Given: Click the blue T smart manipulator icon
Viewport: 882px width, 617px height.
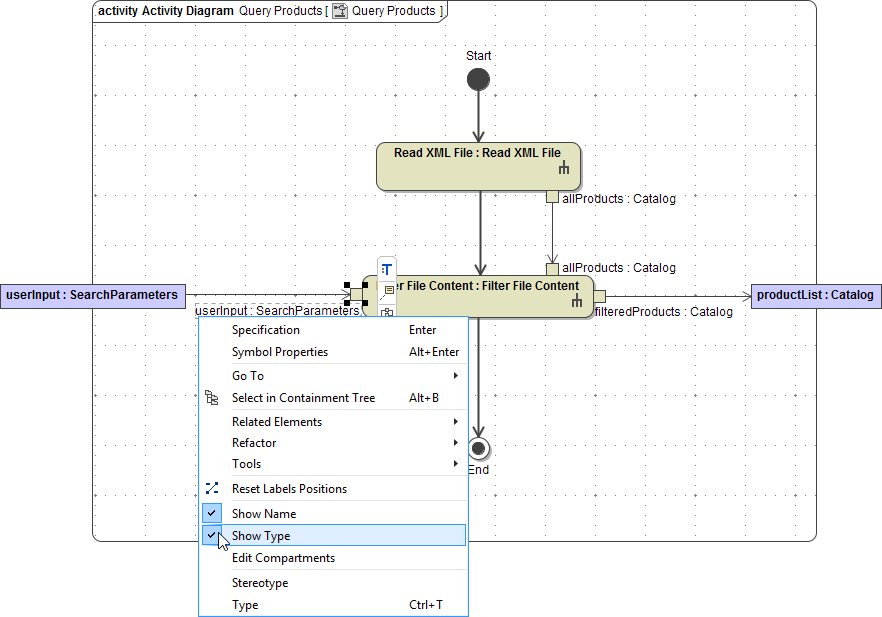Looking at the screenshot, I should (386, 269).
